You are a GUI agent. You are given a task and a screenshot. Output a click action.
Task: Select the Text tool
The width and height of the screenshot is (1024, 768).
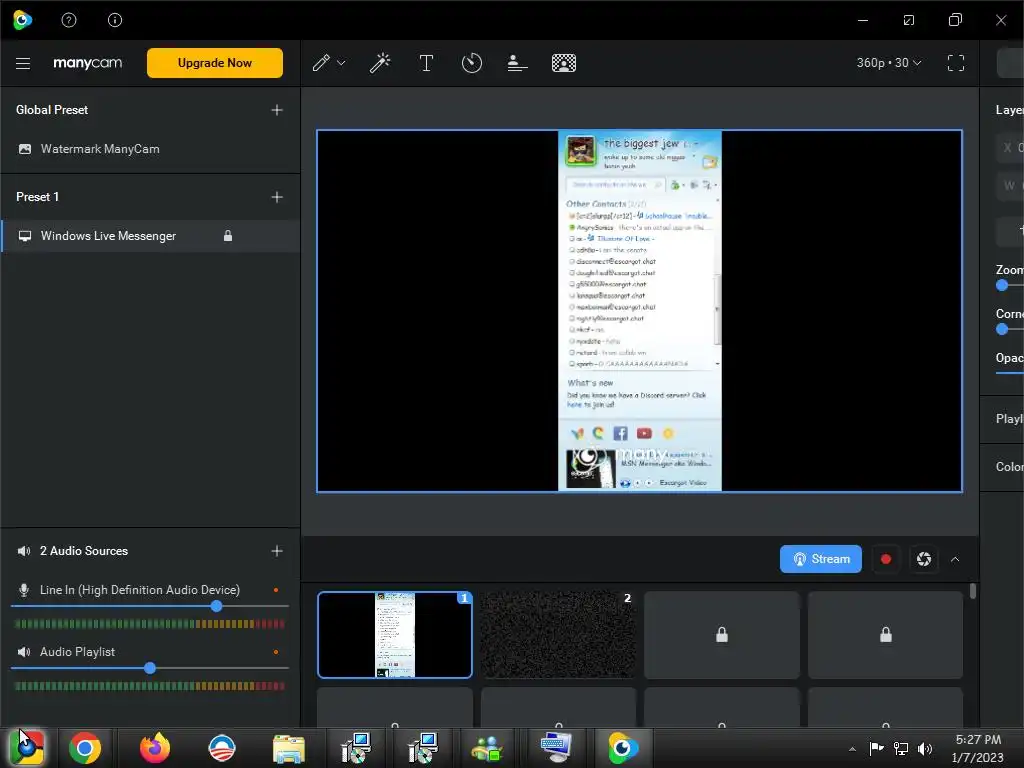(426, 63)
